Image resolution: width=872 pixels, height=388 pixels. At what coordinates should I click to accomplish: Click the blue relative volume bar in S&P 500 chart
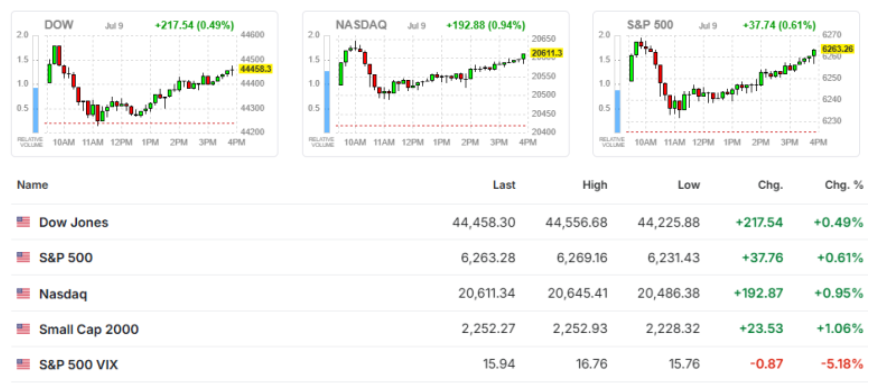[x=617, y=111]
